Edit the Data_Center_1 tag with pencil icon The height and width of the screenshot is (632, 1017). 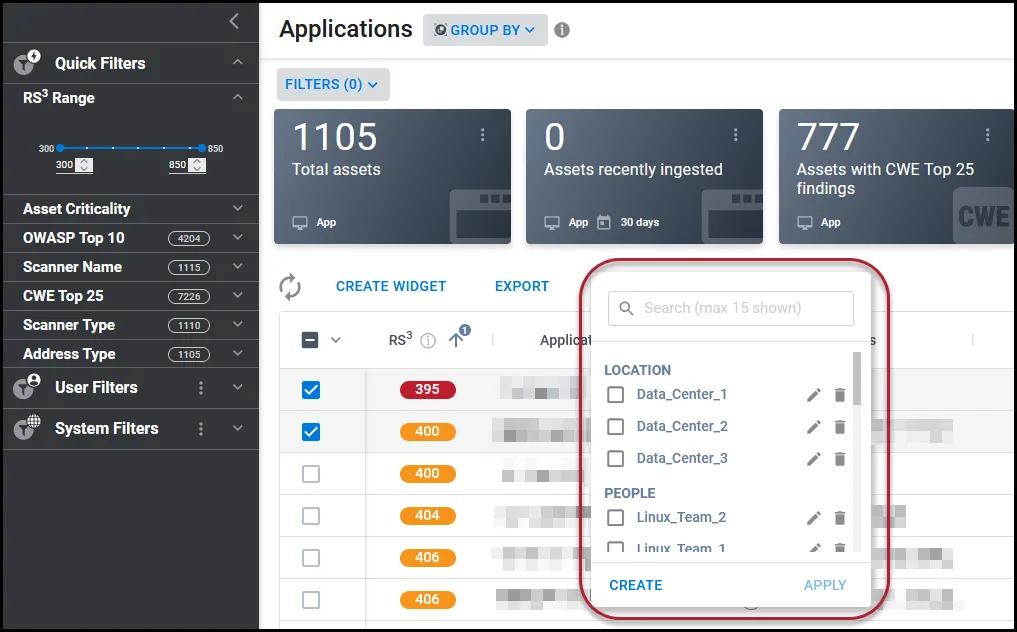point(813,395)
